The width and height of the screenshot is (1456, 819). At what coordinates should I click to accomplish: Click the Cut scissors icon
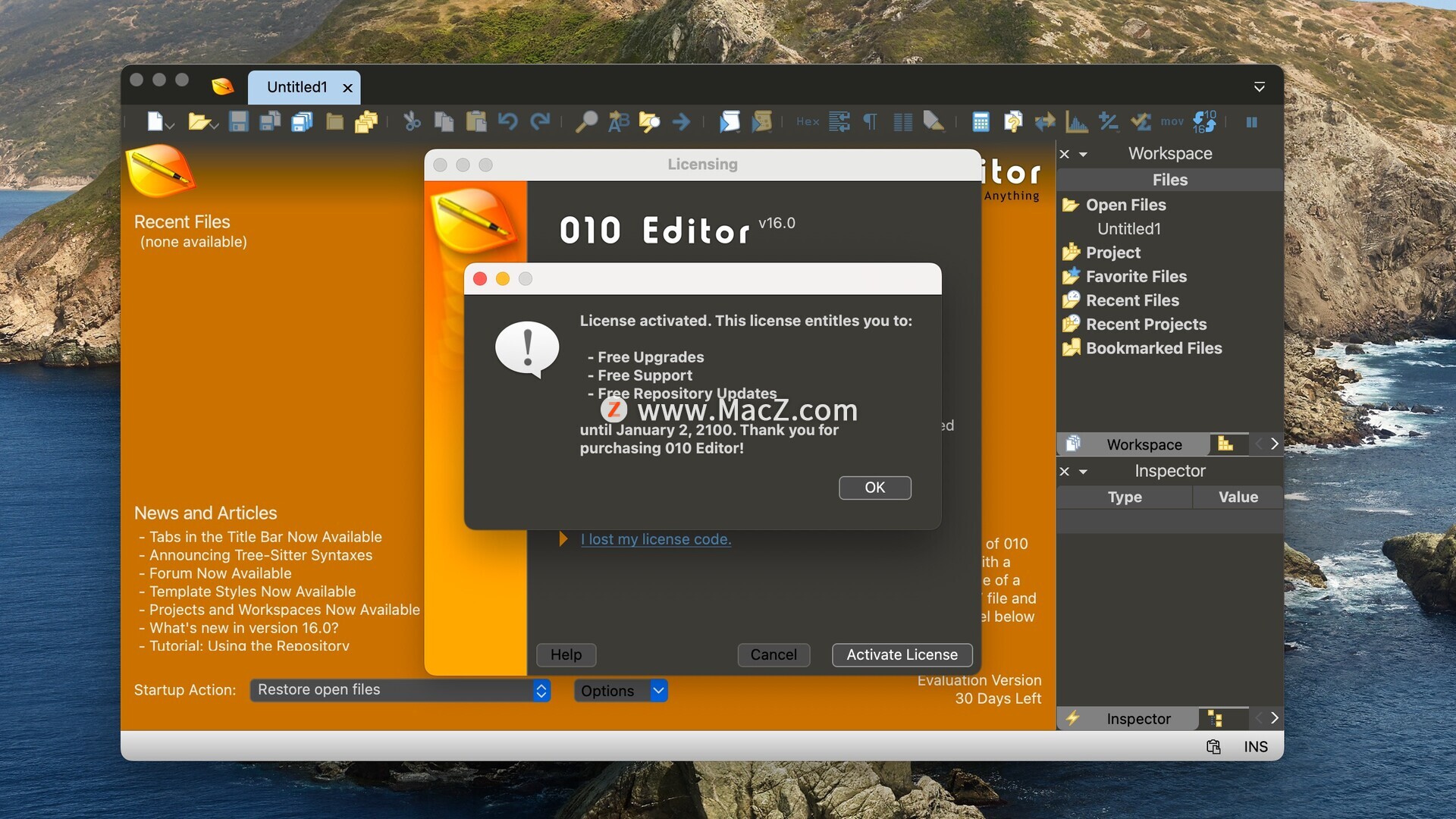point(412,121)
